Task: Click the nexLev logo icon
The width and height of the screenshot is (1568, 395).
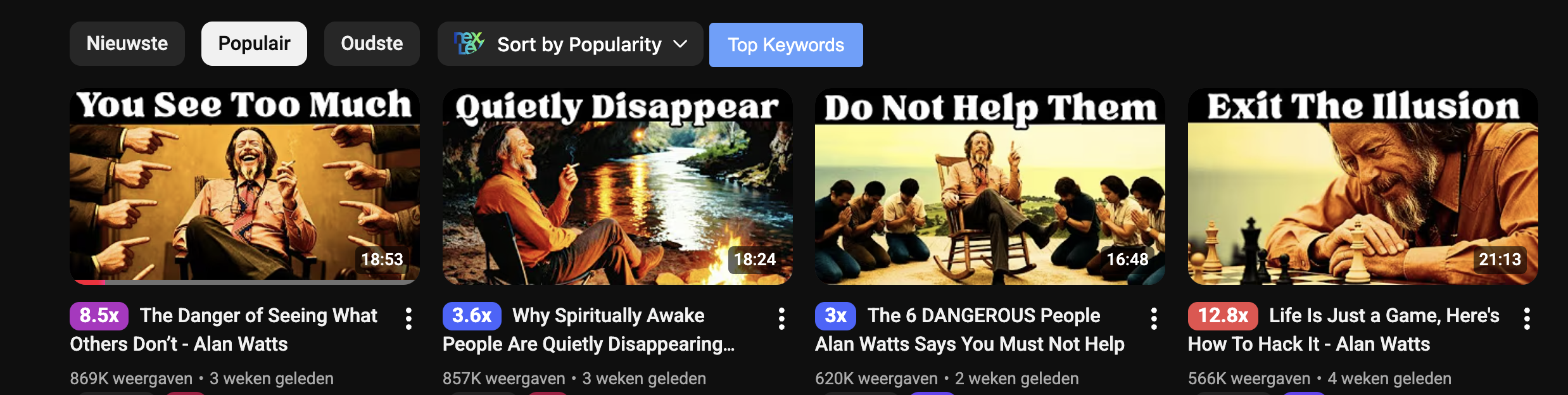Action: pos(469,44)
